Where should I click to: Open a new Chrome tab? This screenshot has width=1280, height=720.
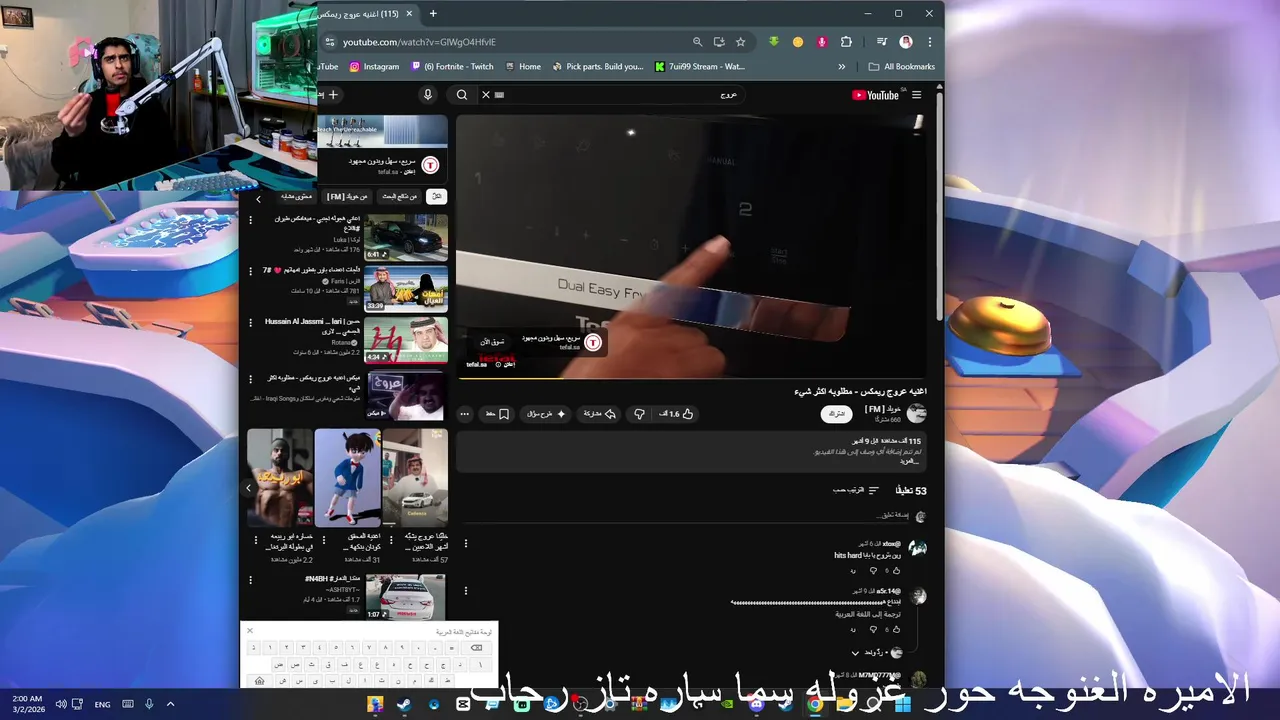433,14
